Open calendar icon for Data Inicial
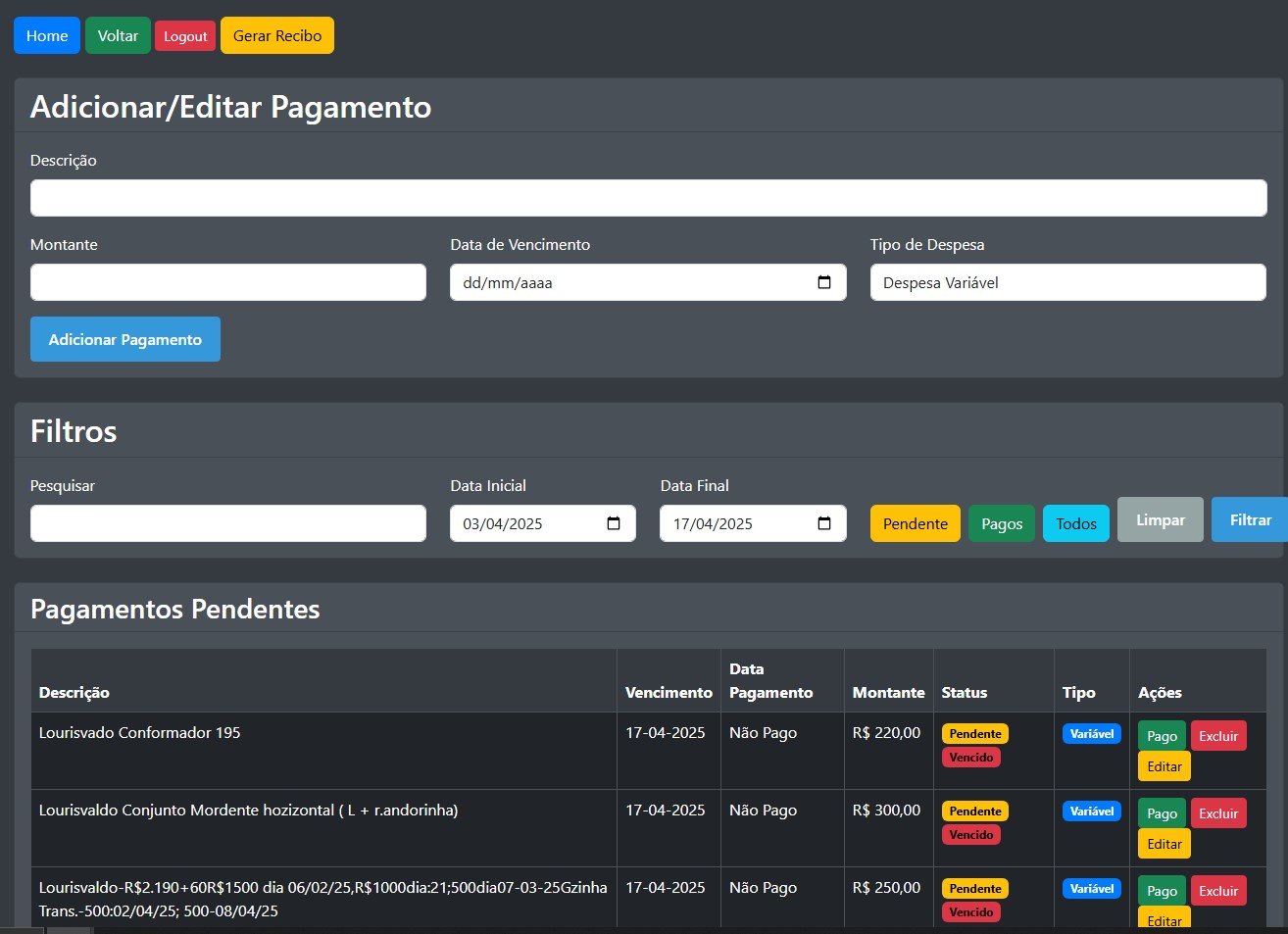Image resolution: width=1288 pixels, height=934 pixels. [614, 523]
